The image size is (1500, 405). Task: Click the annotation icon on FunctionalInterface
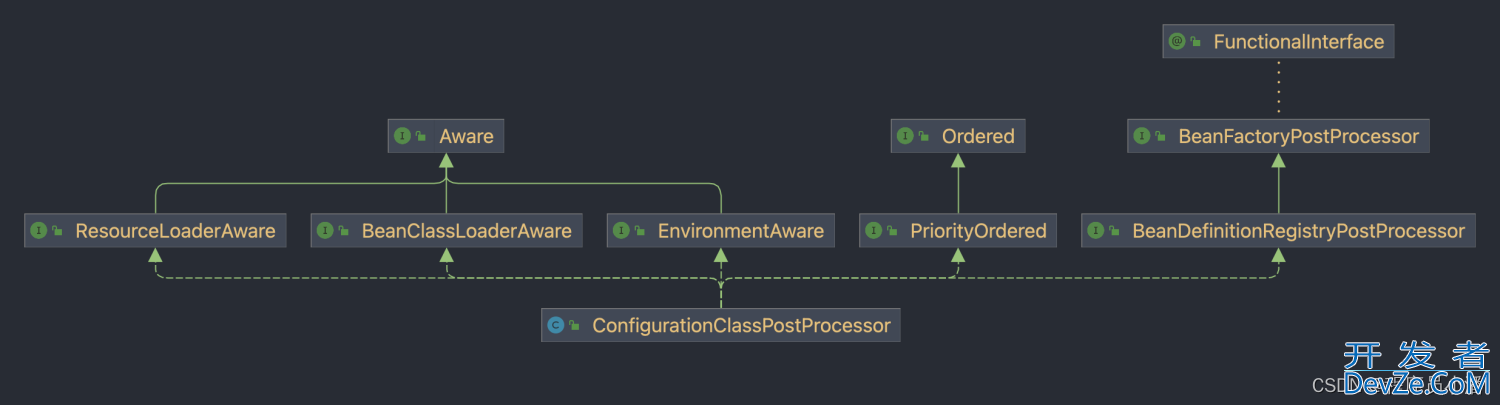pyautogui.click(x=1177, y=42)
